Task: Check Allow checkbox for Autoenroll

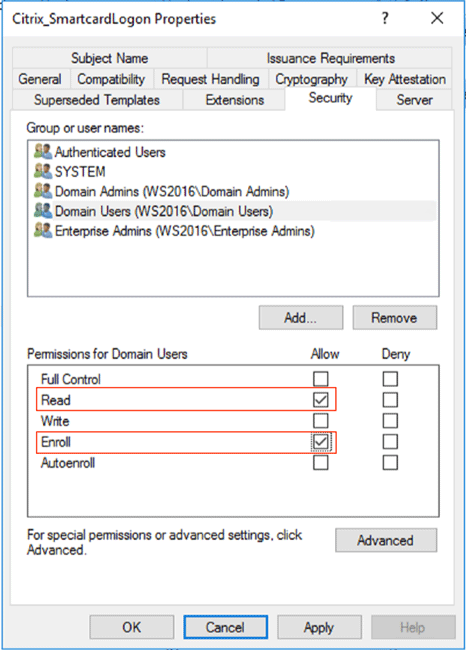Action: [320, 463]
